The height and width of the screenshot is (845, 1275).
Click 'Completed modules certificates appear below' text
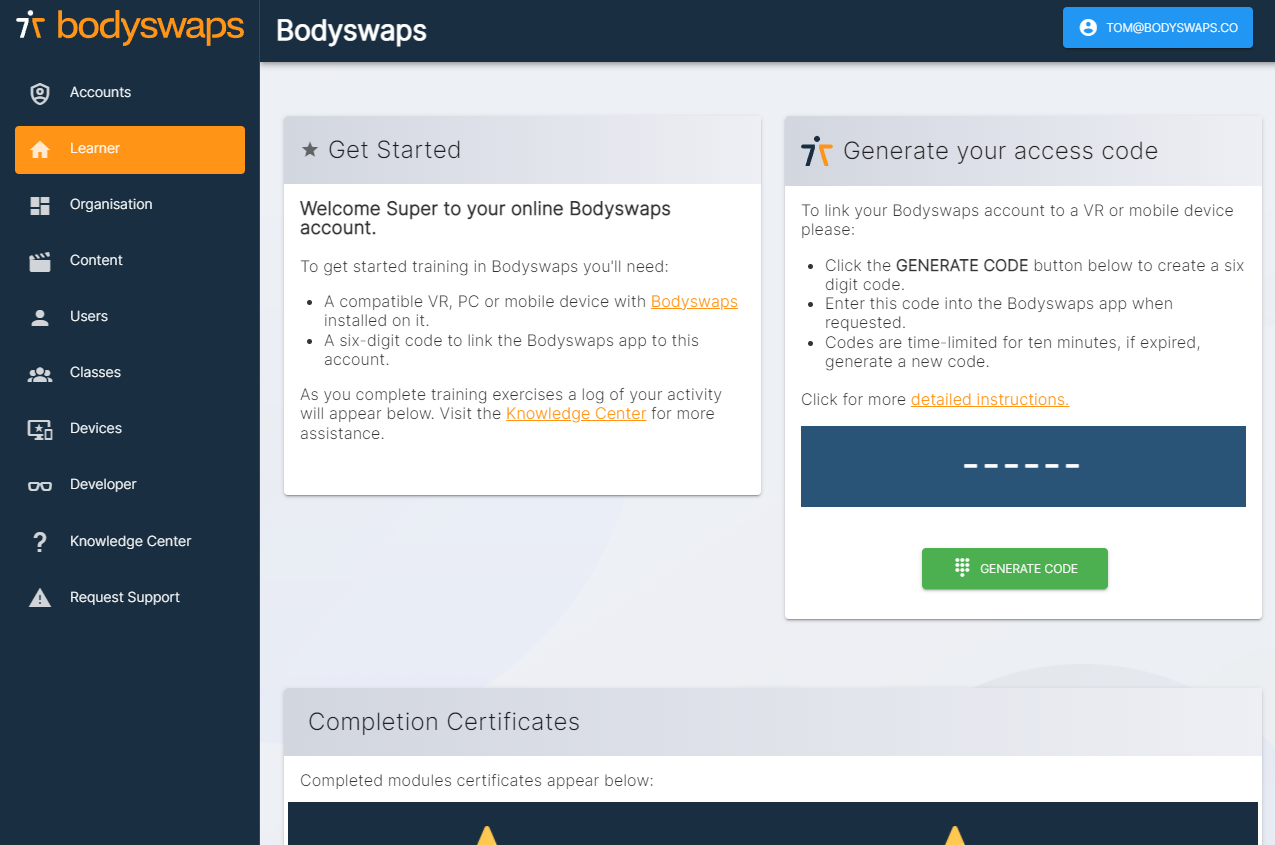coord(477,780)
